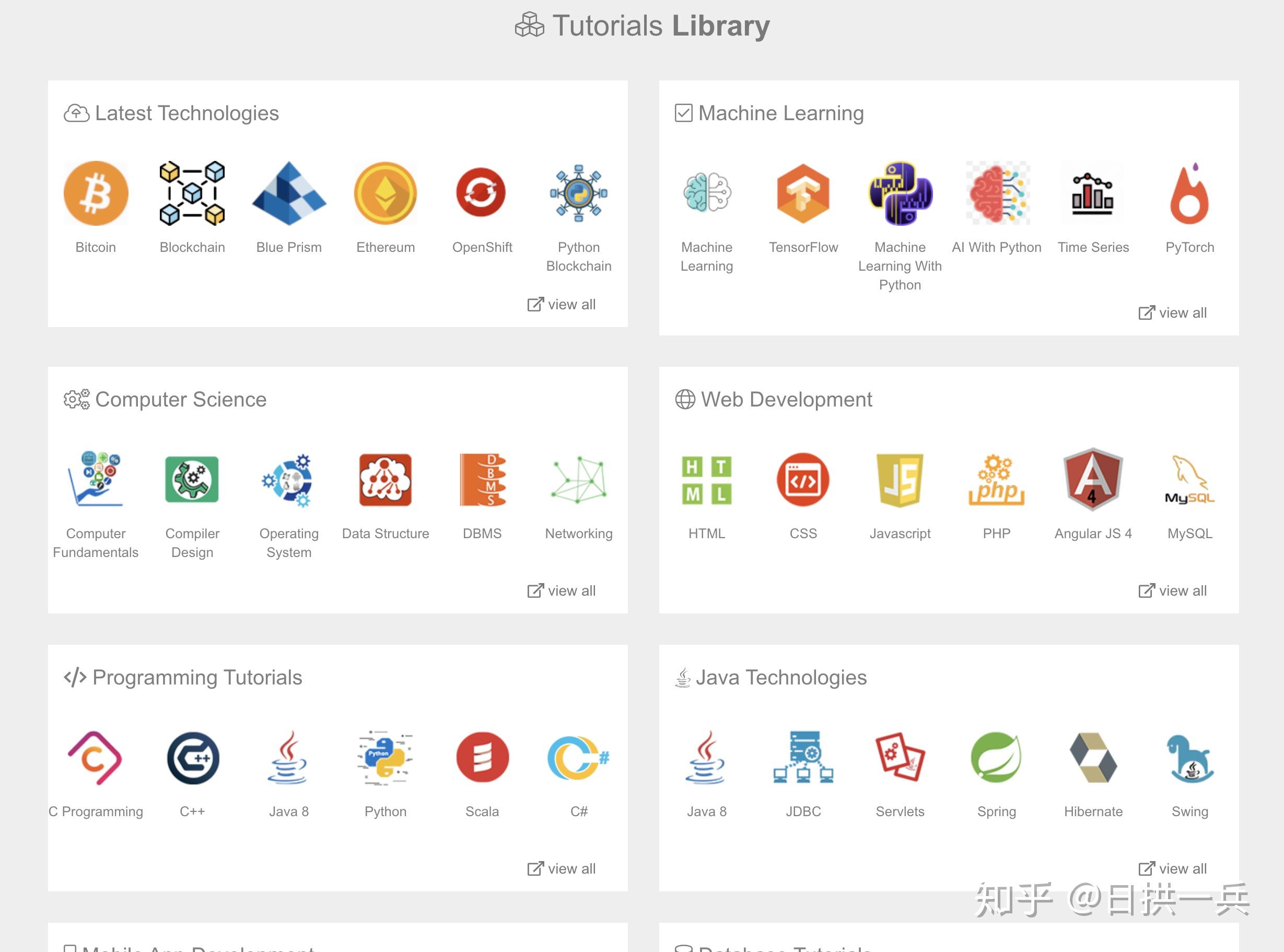Select the PHP logo icon
The width and height of the screenshot is (1284, 952).
point(997,480)
